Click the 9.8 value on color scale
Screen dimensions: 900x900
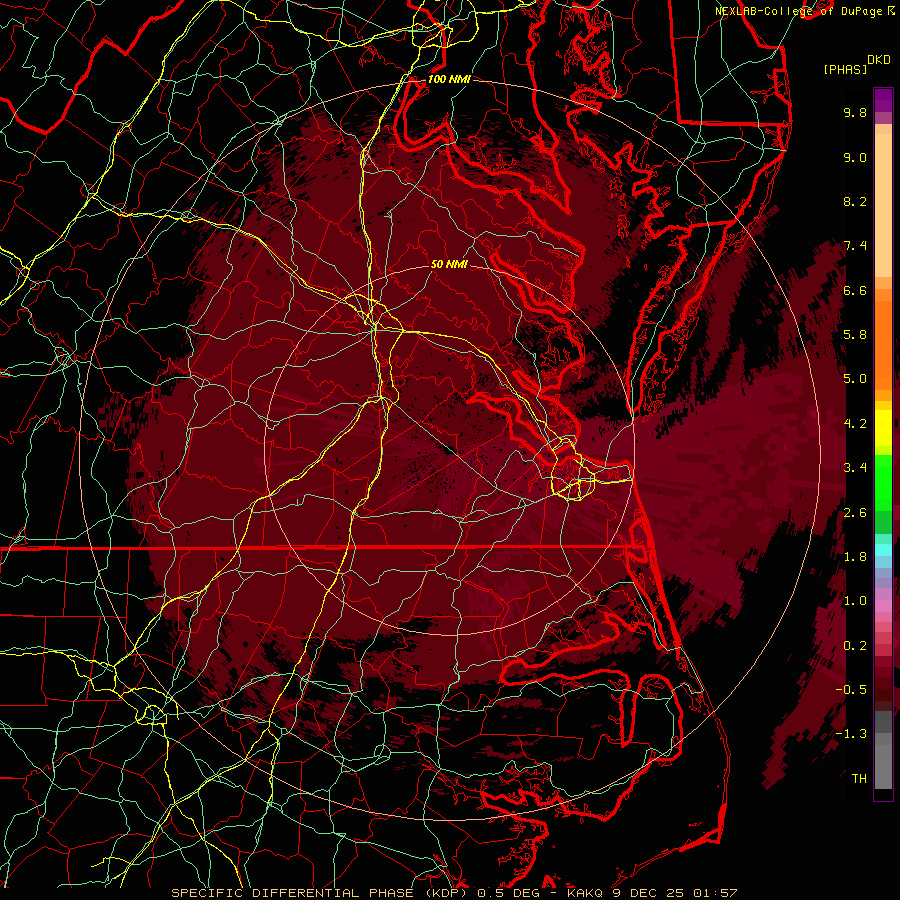[x=855, y=112]
